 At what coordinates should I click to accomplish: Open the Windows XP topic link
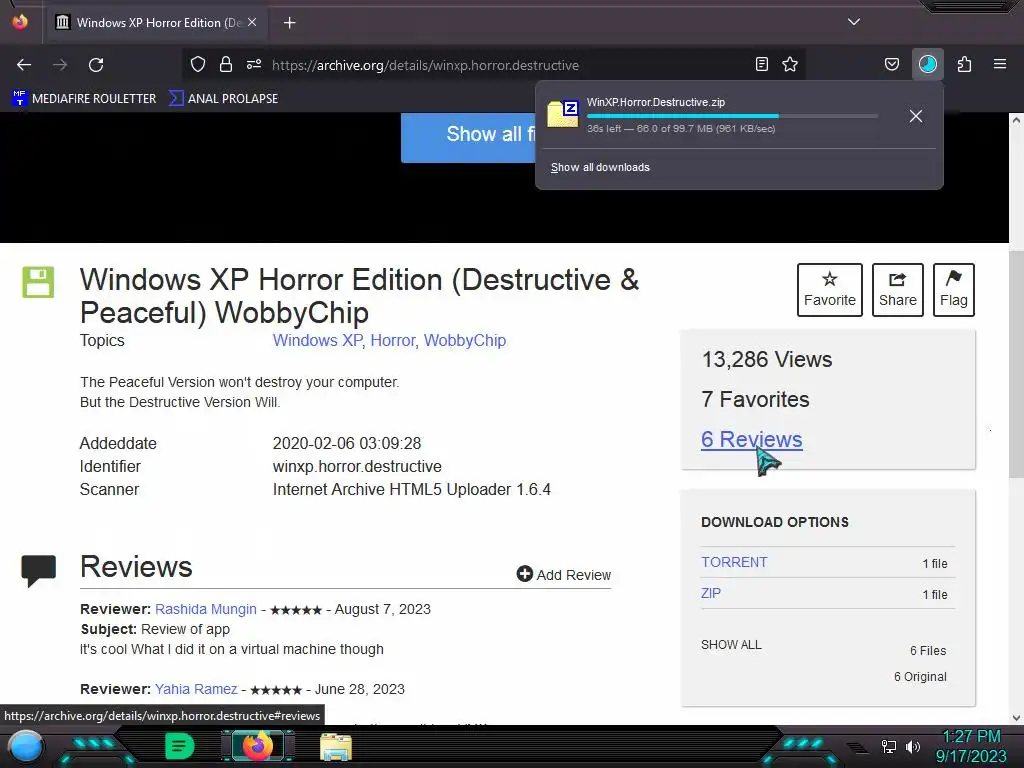point(317,340)
